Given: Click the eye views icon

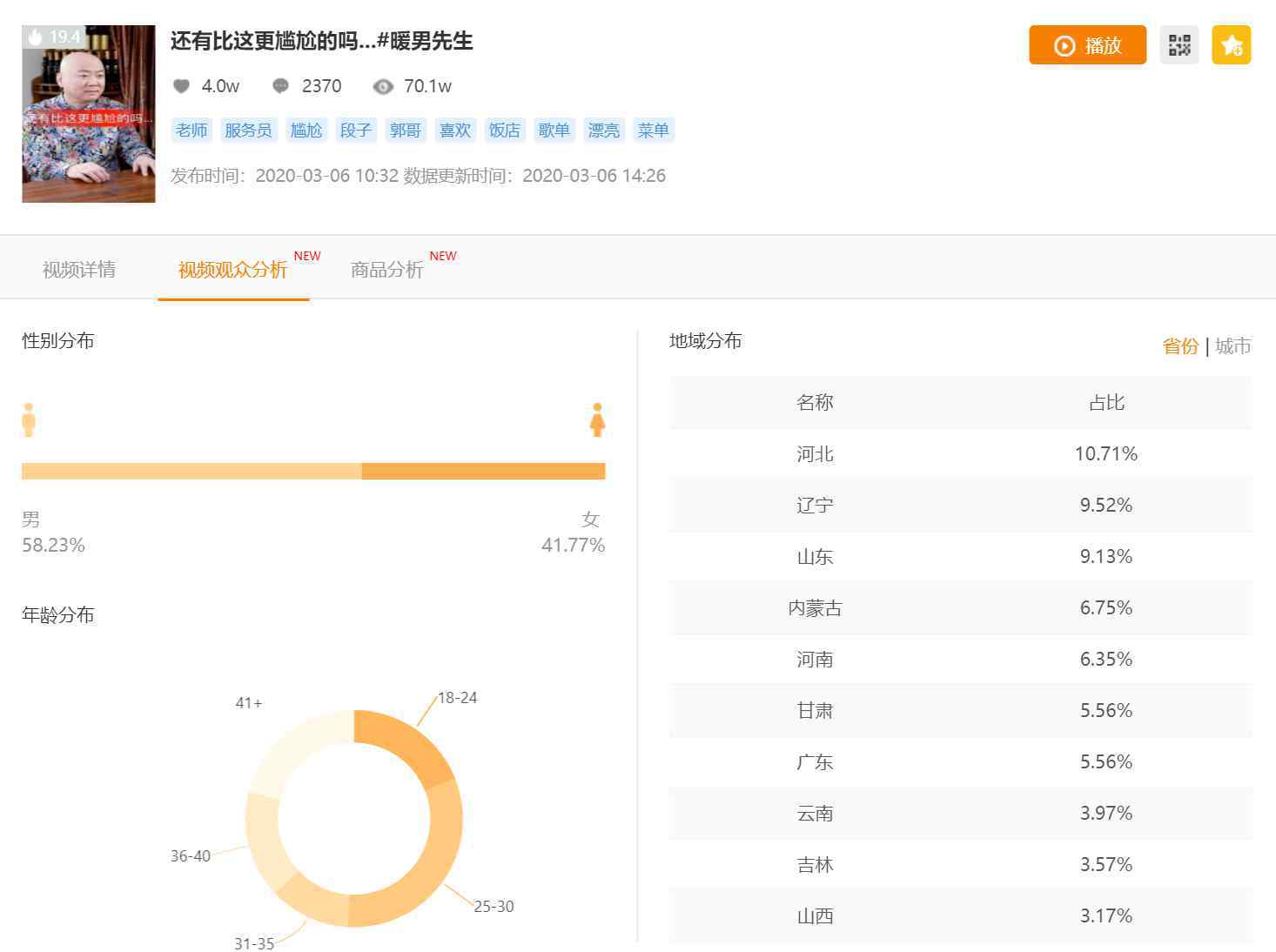Looking at the screenshot, I should pyautogui.click(x=383, y=86).
